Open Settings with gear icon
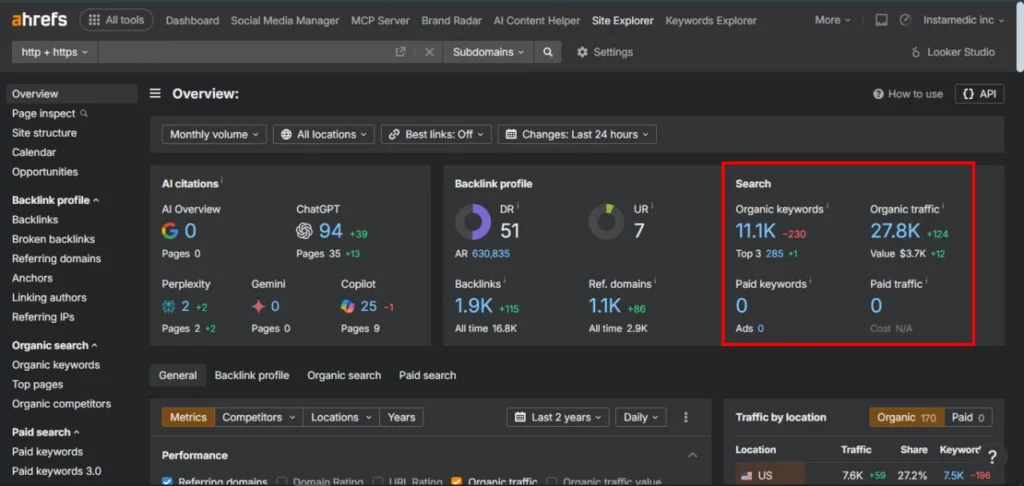Screen dimensions: 1024x486 (x=605, y=52)
